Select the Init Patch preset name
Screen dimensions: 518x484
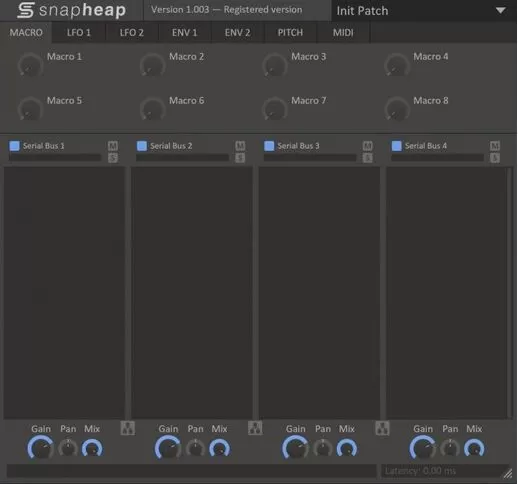click(362, 11)
